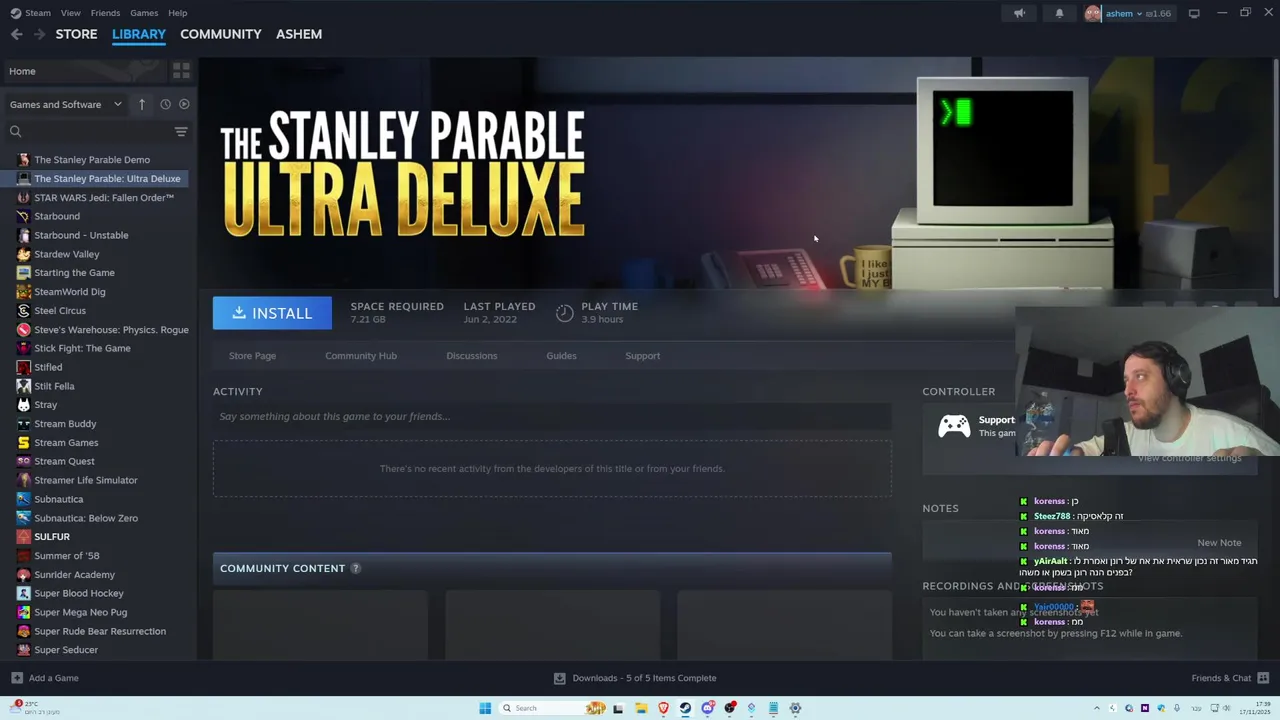Click ashem profile avatar

click(x=1093, y=13)
